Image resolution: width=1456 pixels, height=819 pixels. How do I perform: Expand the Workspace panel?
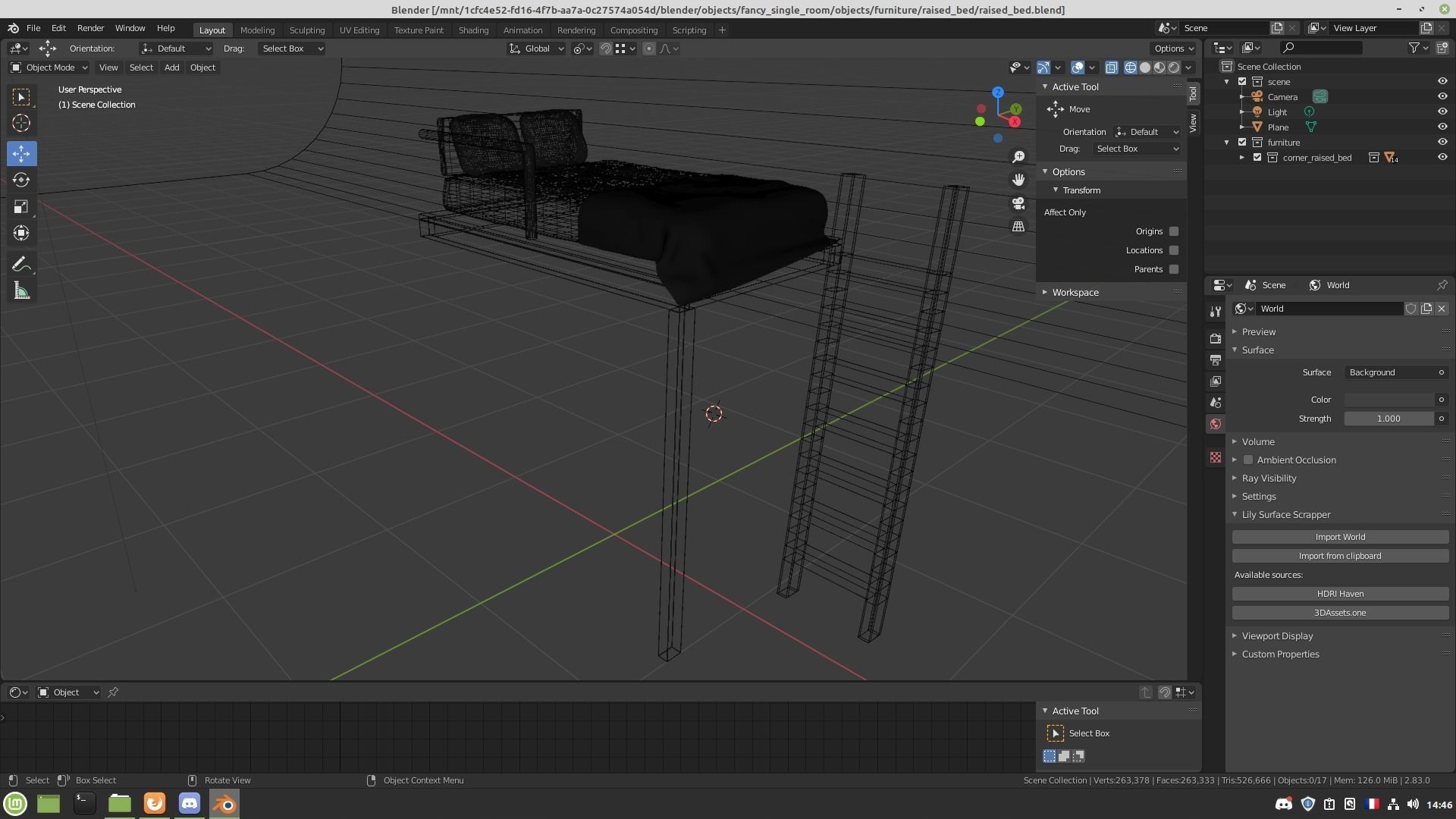(1075, 293)
